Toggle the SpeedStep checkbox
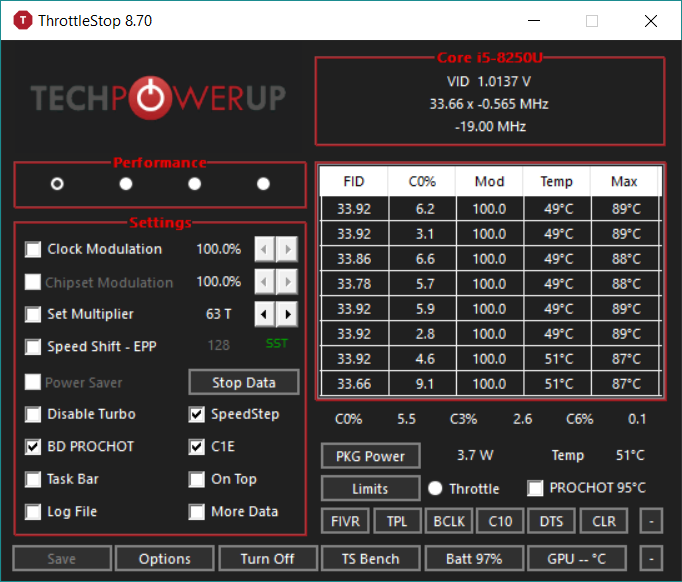The height and width of the screenshot is (582, 682). pos(197,414)
